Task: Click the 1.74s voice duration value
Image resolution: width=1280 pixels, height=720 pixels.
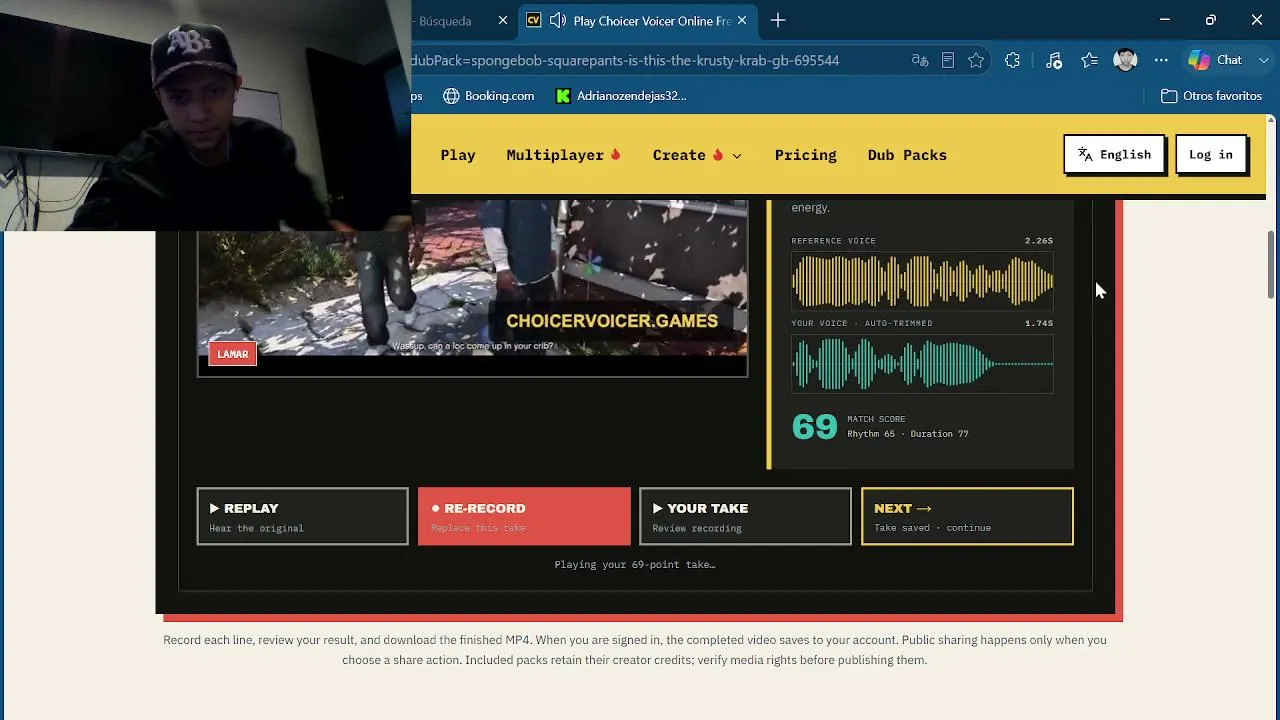Action: click(x=1039, y=323)
